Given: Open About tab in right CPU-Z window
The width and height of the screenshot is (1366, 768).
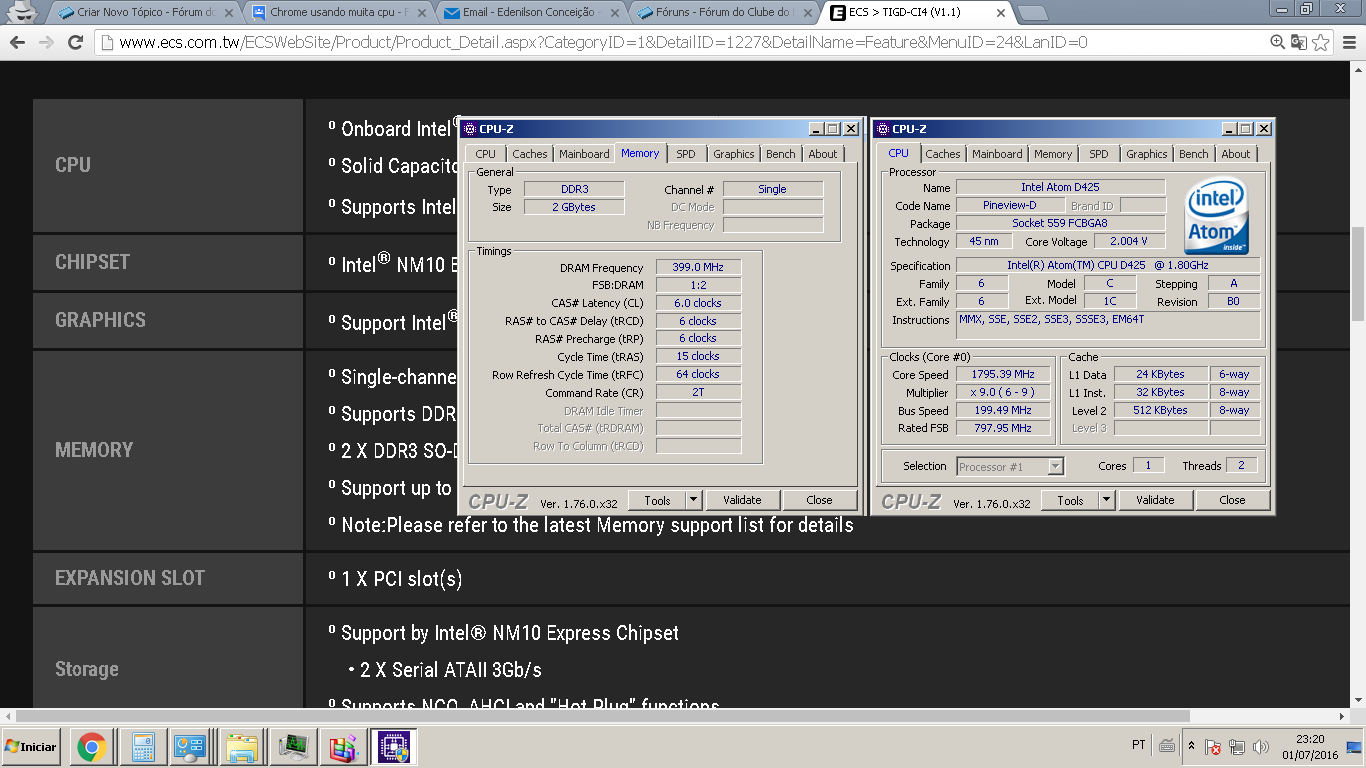Looking at the screenshot, I should pos(1236,154).
